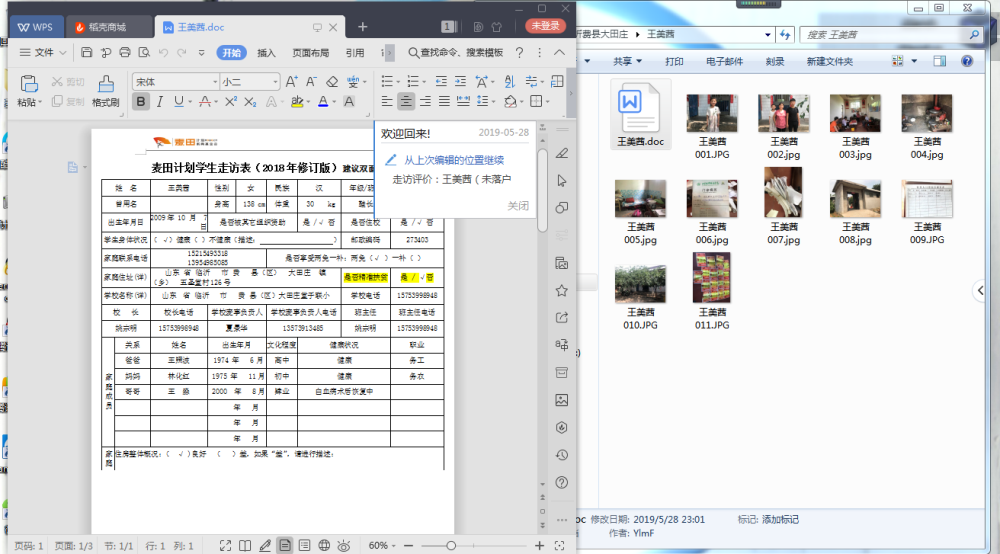Add new document tab with plus

pos(362,27)
